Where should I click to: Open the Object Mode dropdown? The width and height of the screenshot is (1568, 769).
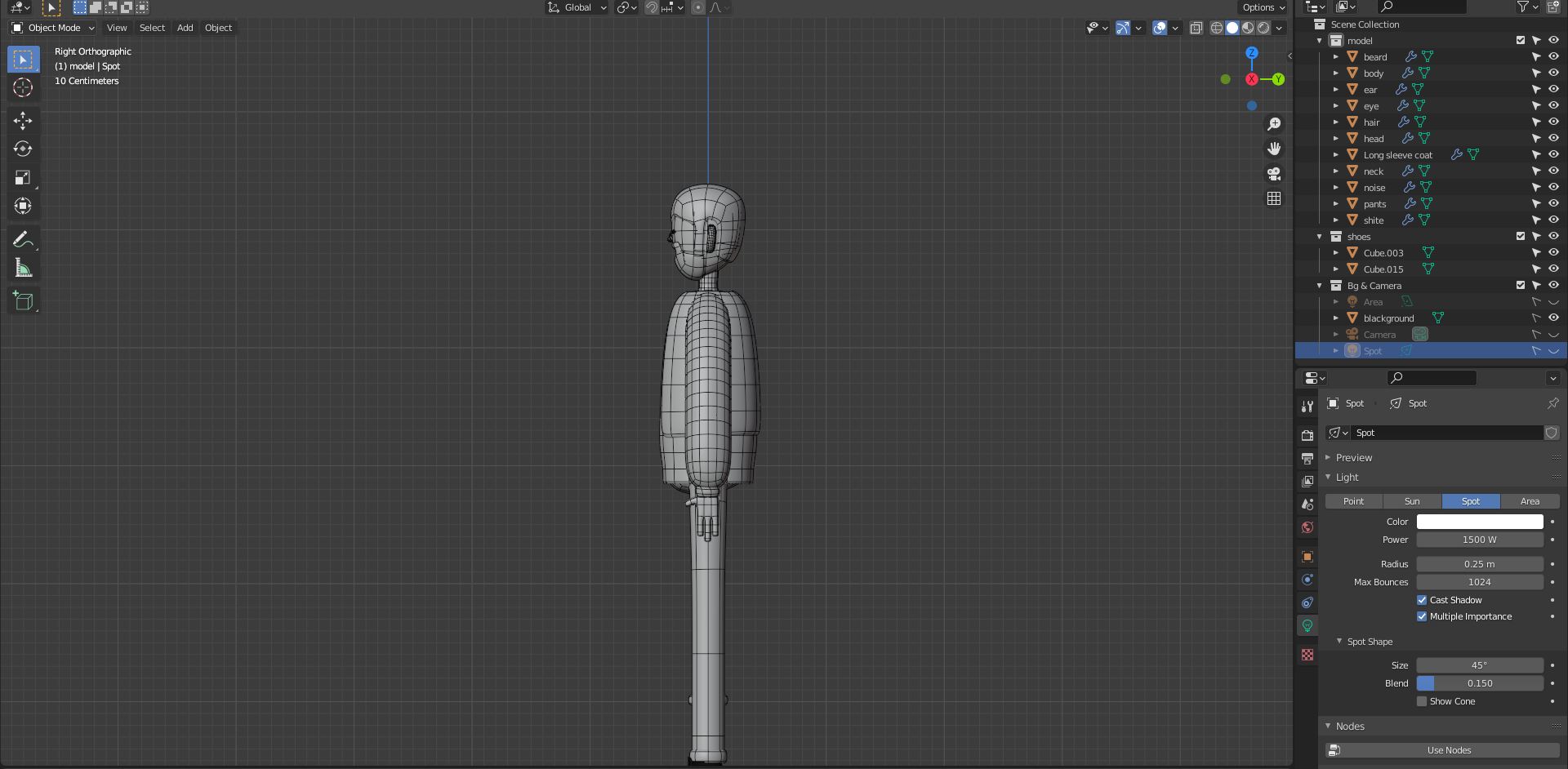click(x=54, y=28)
